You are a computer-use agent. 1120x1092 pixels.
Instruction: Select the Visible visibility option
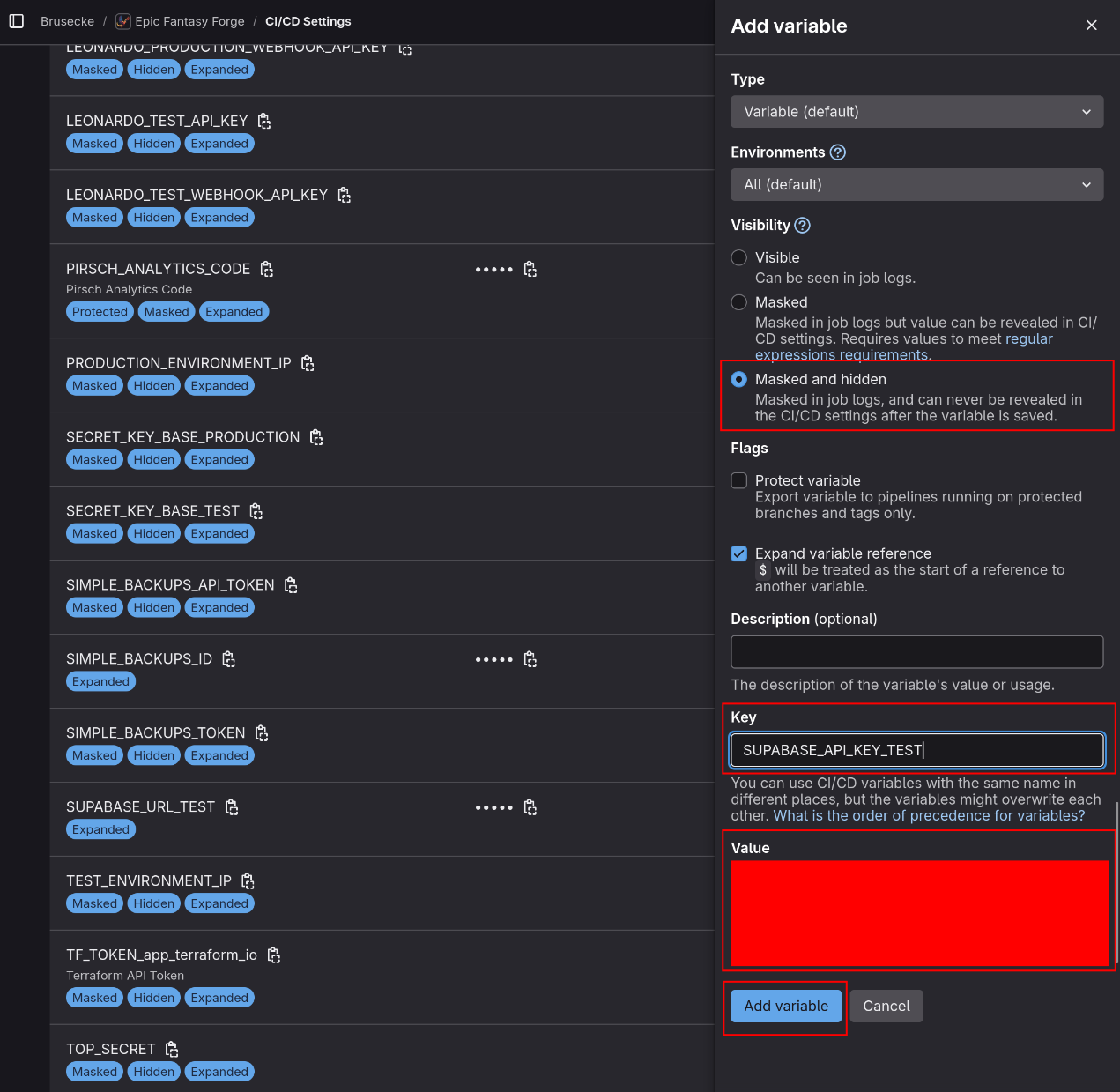tap(738, 257)
